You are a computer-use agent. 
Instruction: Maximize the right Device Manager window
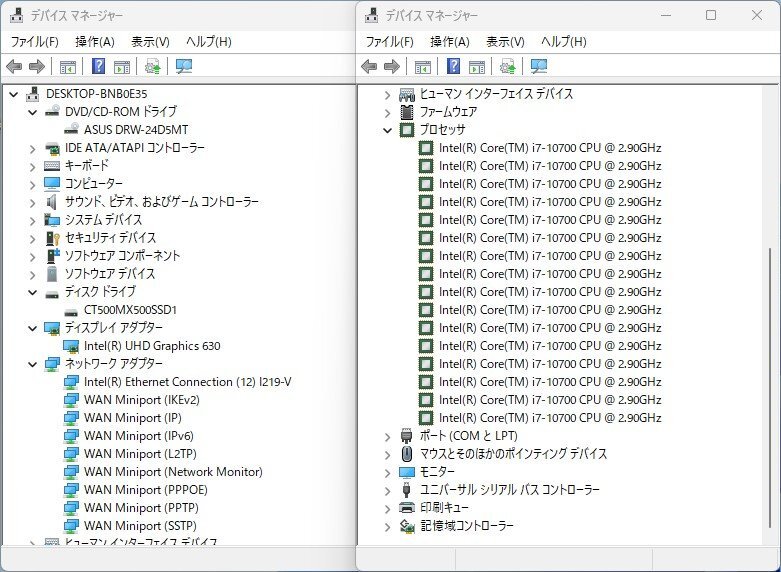(711, 15)
